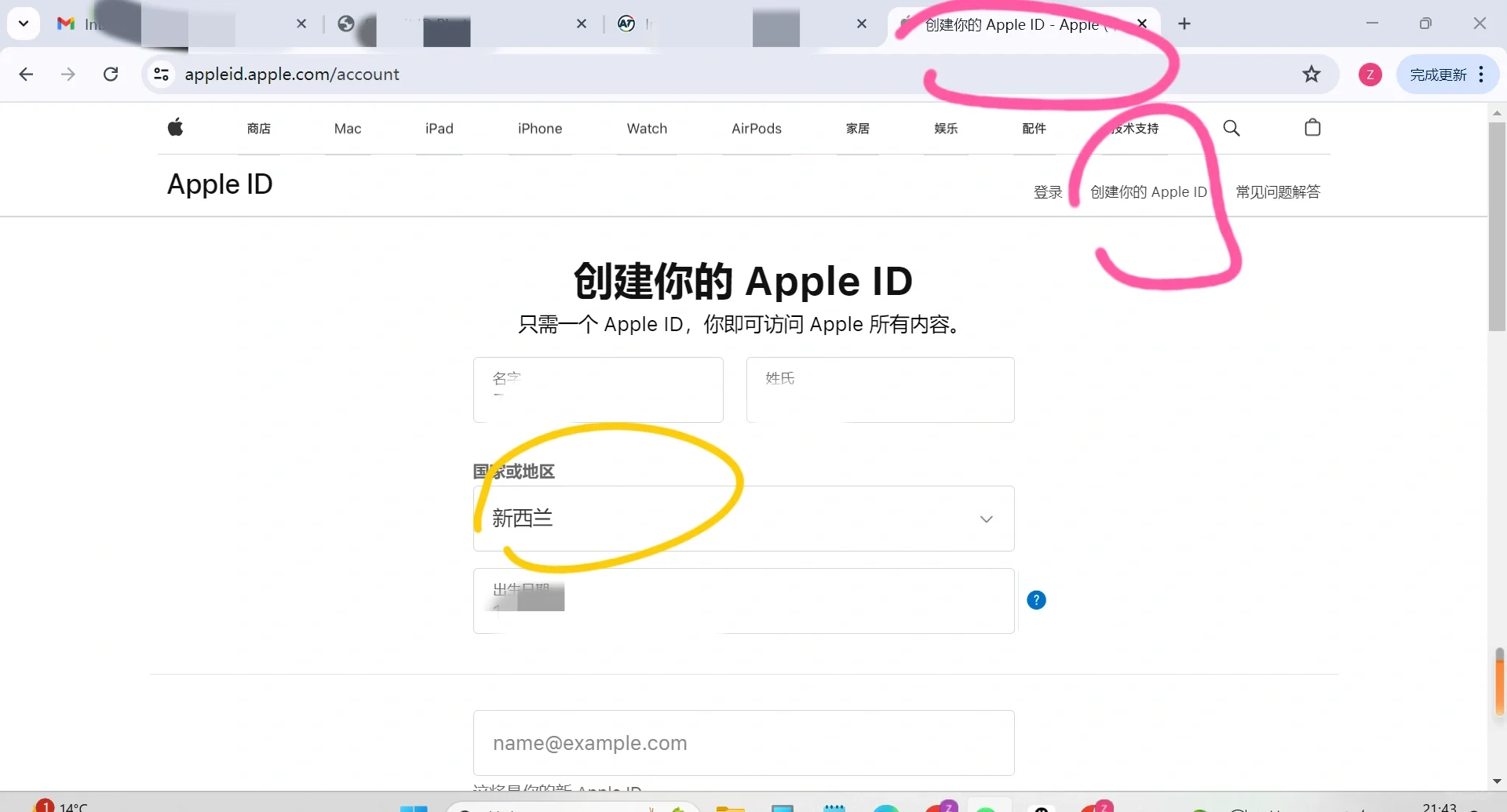Screen dimensions: 1507x812
Task: Bookmark the page with the star icon
Action: point(1312,74)
